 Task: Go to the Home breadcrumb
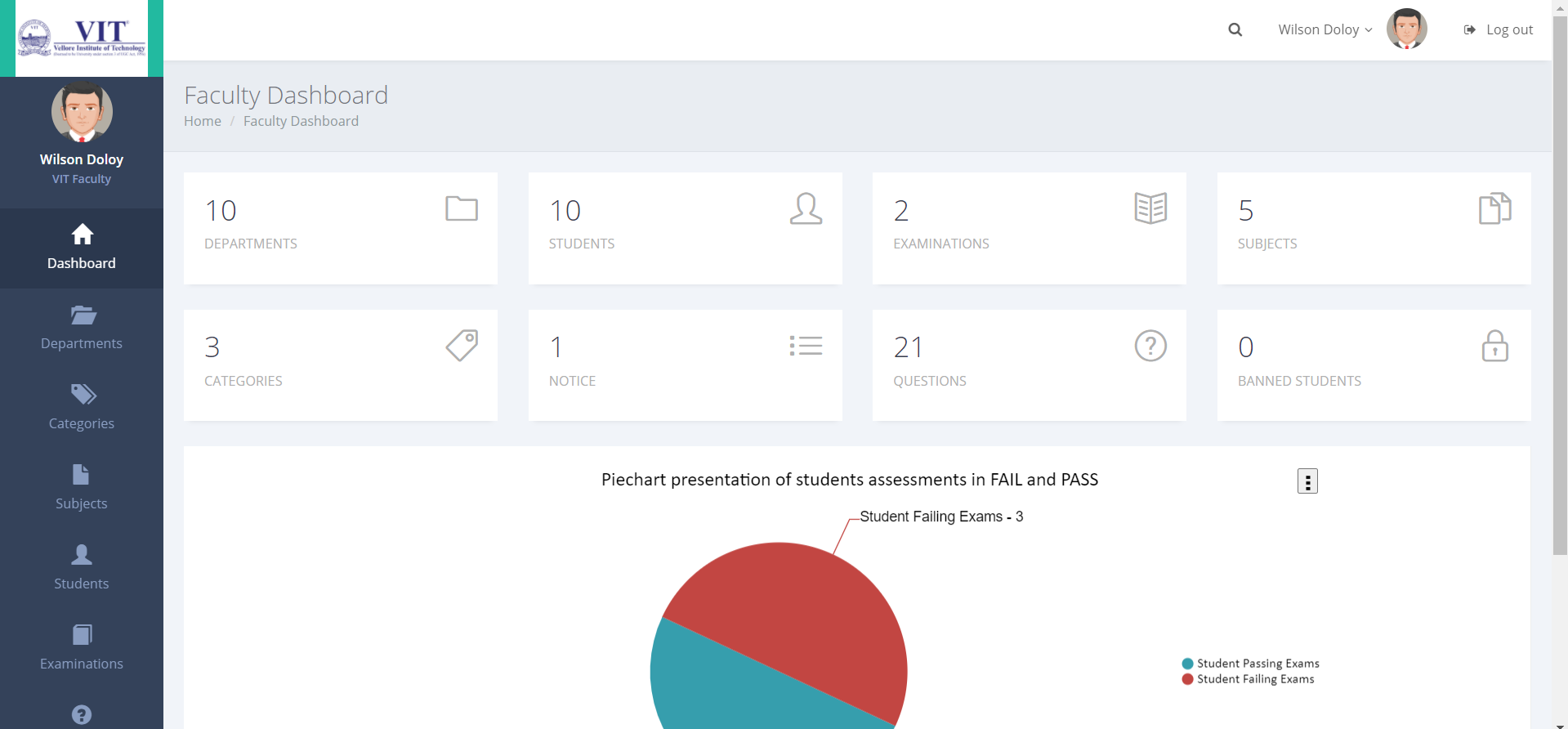(203, 121)
